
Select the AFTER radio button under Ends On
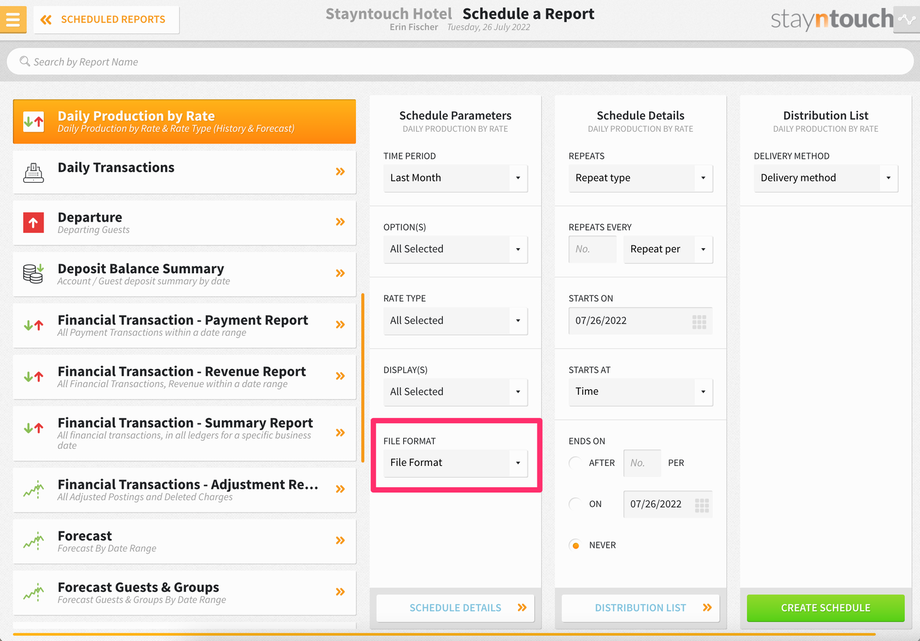pyautogui.click(x=575, y=463)
